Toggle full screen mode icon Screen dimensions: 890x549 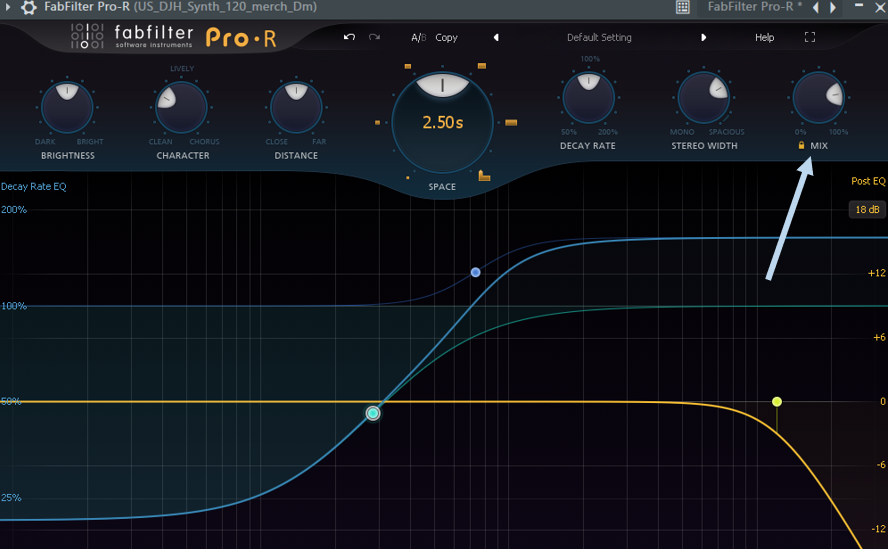point(810,37)
